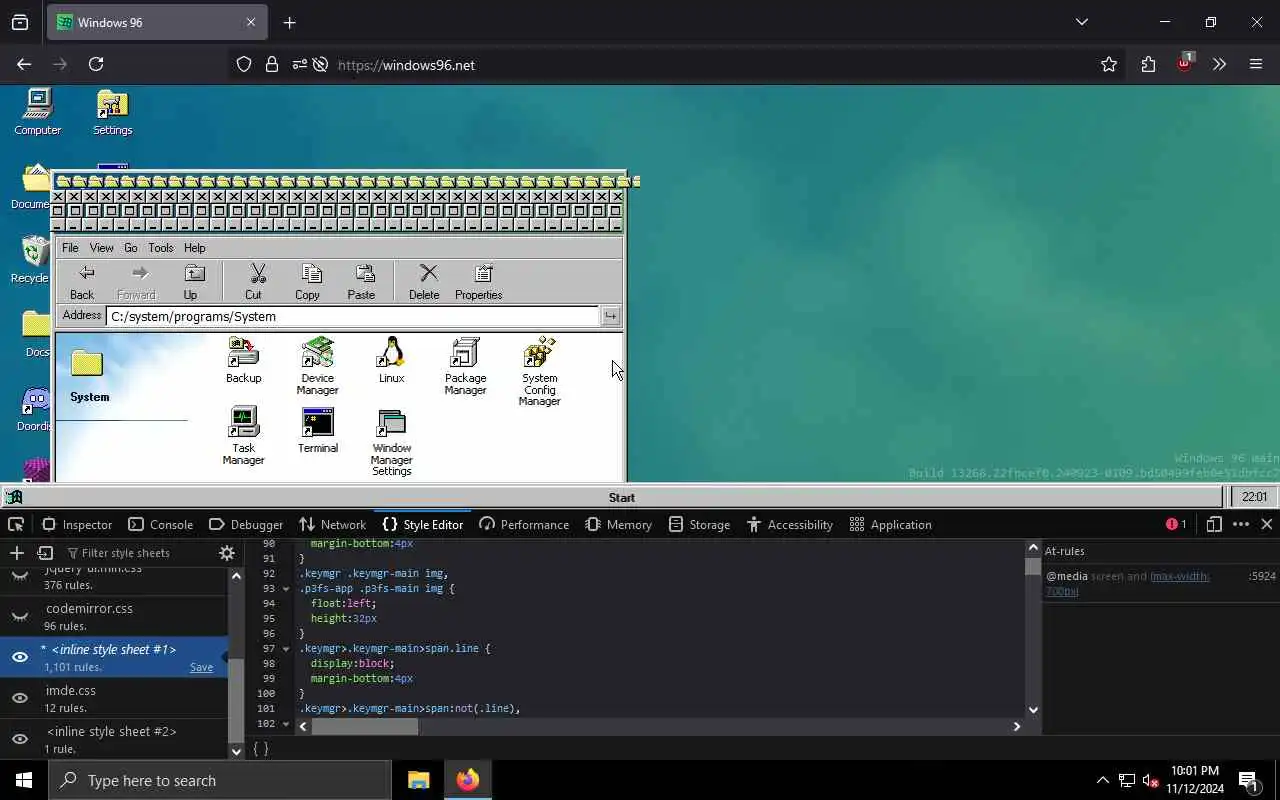
Task: Click the Delete toolbar button
Action: click(x=424, y=282)
